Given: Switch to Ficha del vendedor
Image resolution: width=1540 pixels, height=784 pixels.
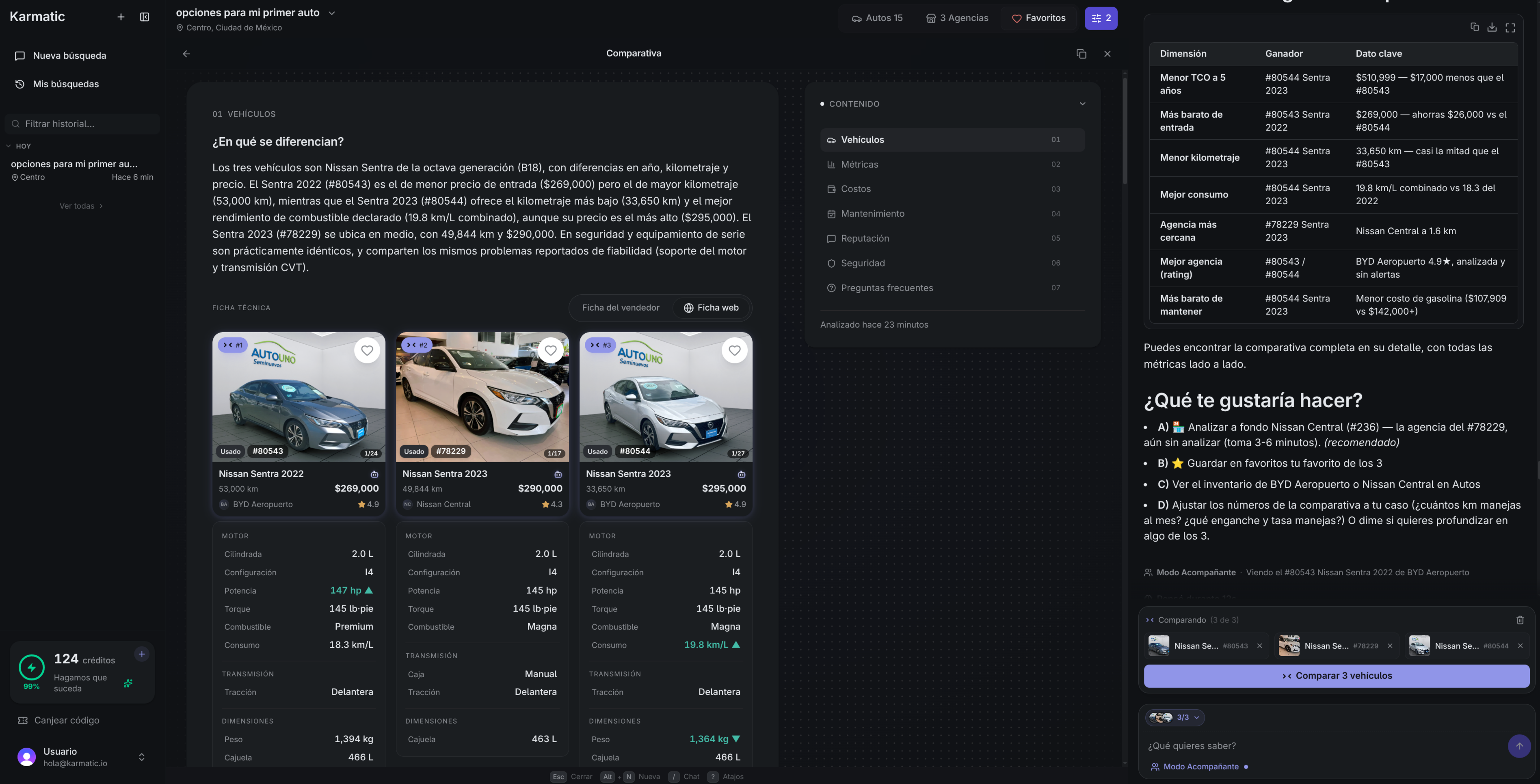Looking at the screenshot, I should [621, 308].
